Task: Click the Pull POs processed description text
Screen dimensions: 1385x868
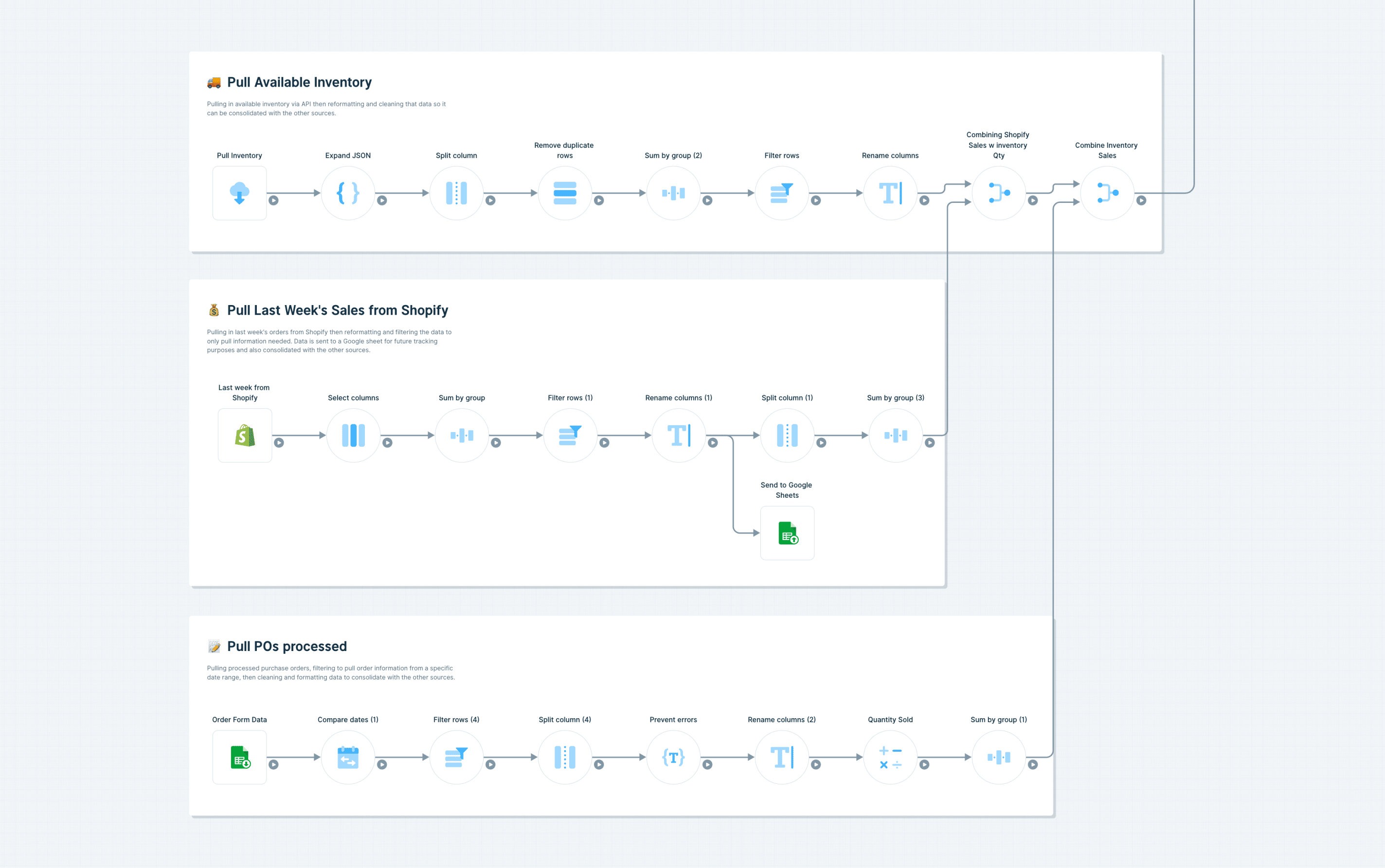Action: (x=331, y=672)
